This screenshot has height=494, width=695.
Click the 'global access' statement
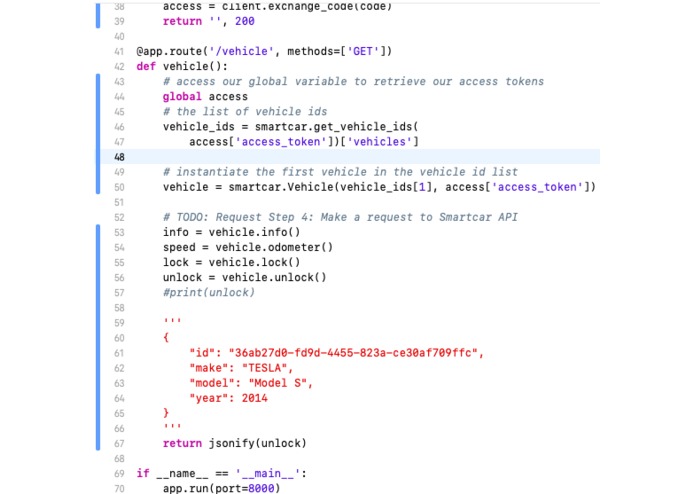pyautogui.click(x=205, y=97)
